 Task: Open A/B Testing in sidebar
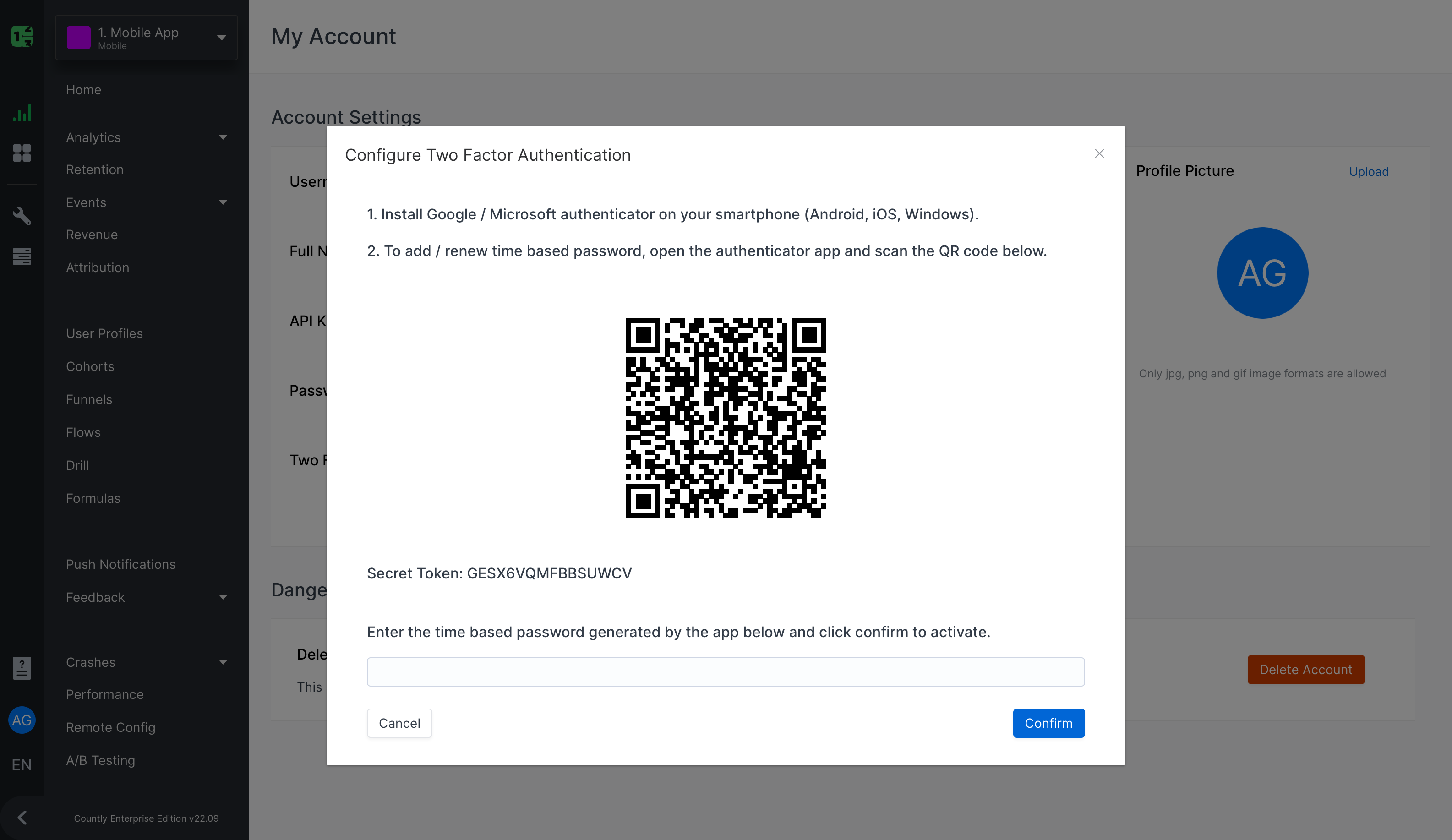click(x=100, y=760)
